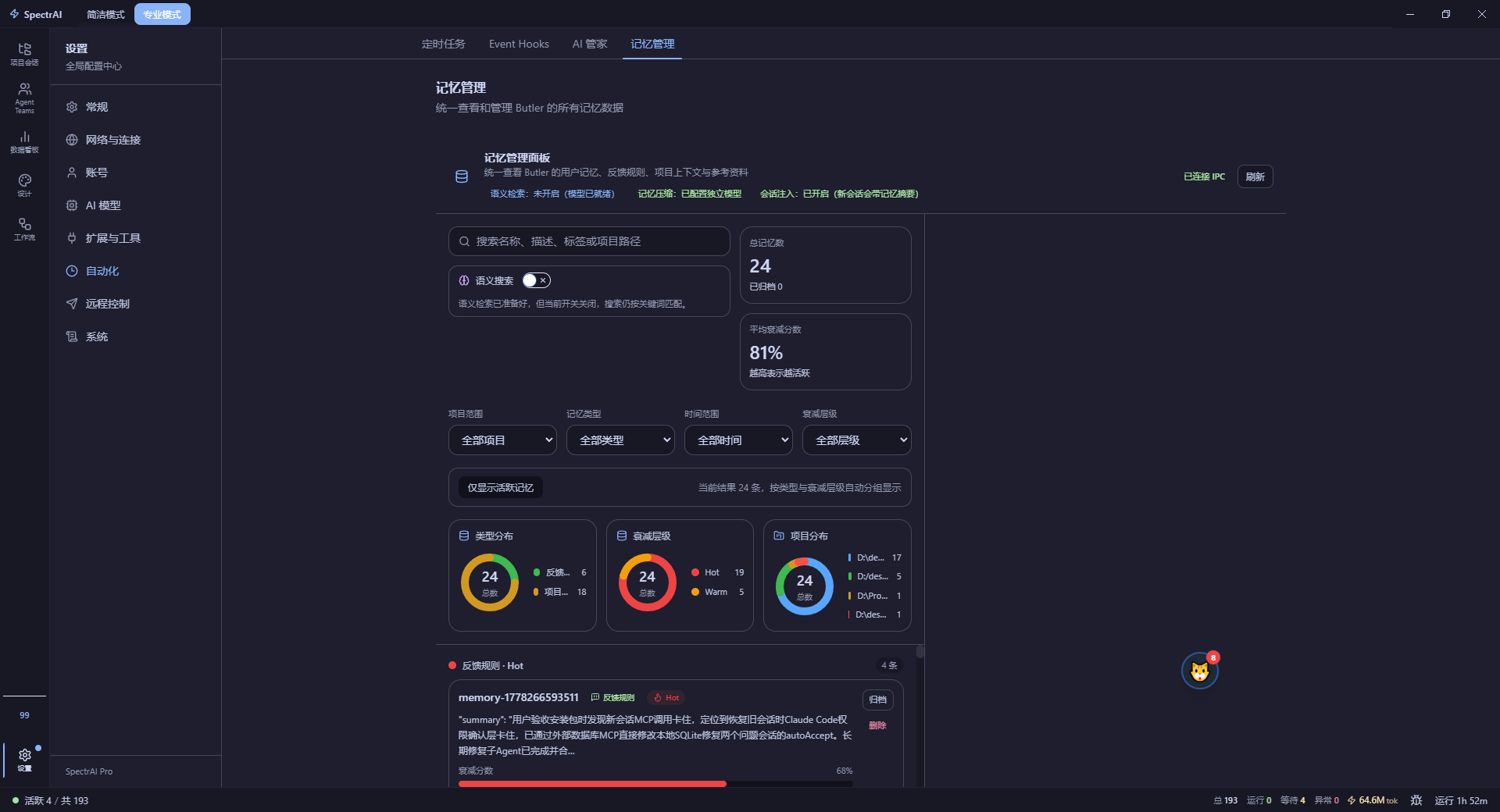Click the SpectrAI Pro label
Image resolution: width=1500 pixels, height=812 pixels.
(x=89, y=771)
